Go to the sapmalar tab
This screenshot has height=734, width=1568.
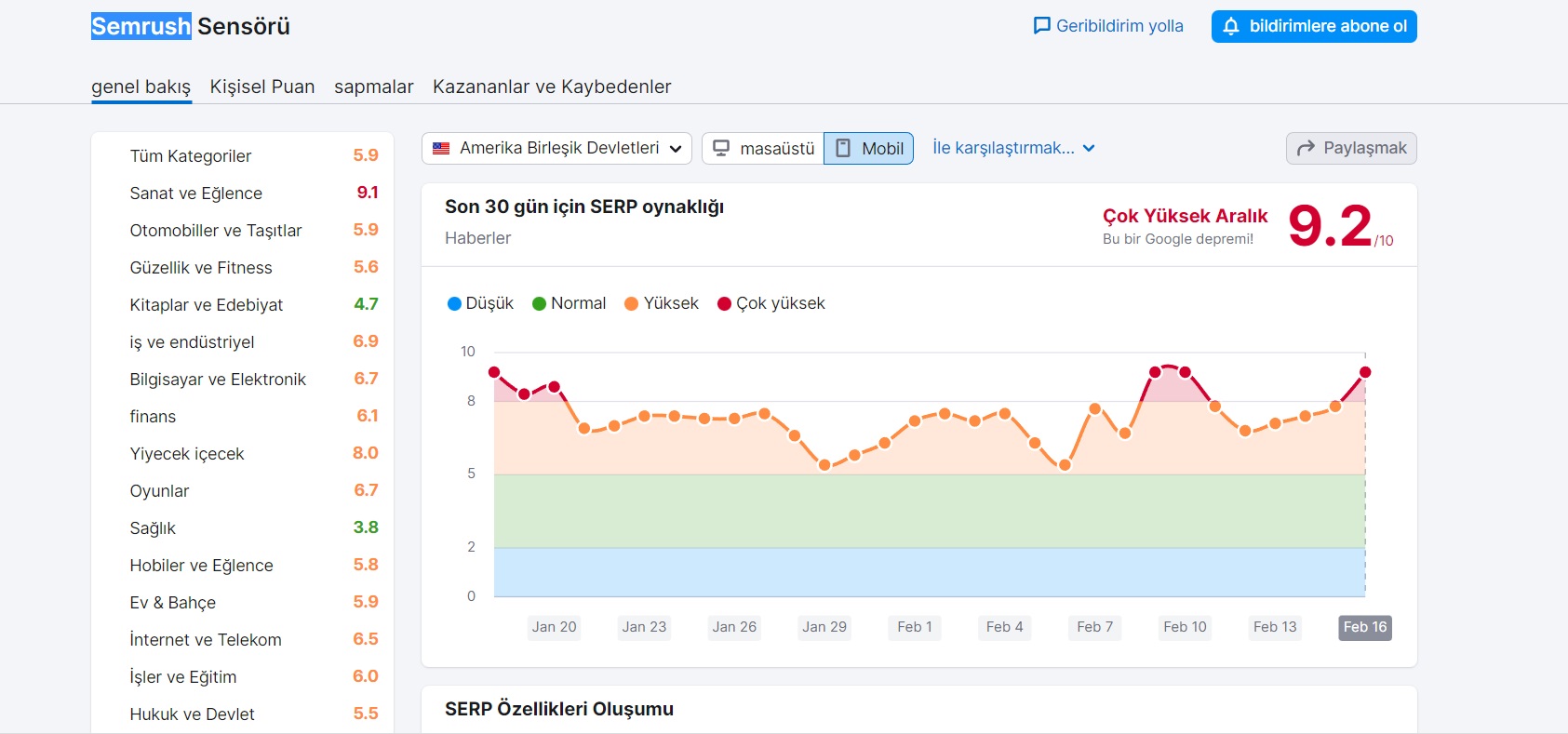(373, 87)
